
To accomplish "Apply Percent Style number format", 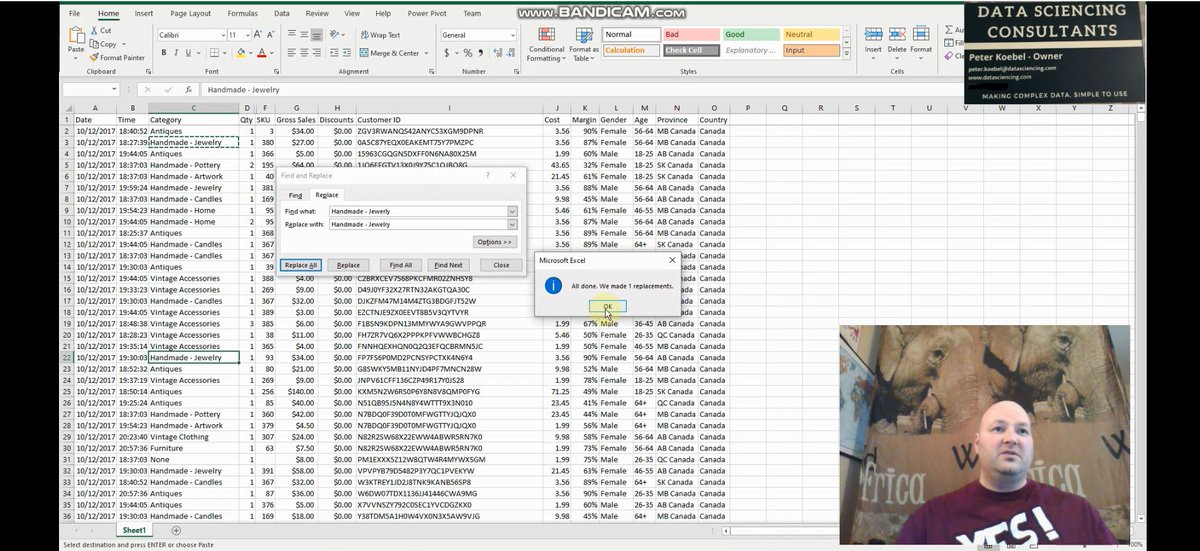I will pyautogui.click(x=468, y=53).
